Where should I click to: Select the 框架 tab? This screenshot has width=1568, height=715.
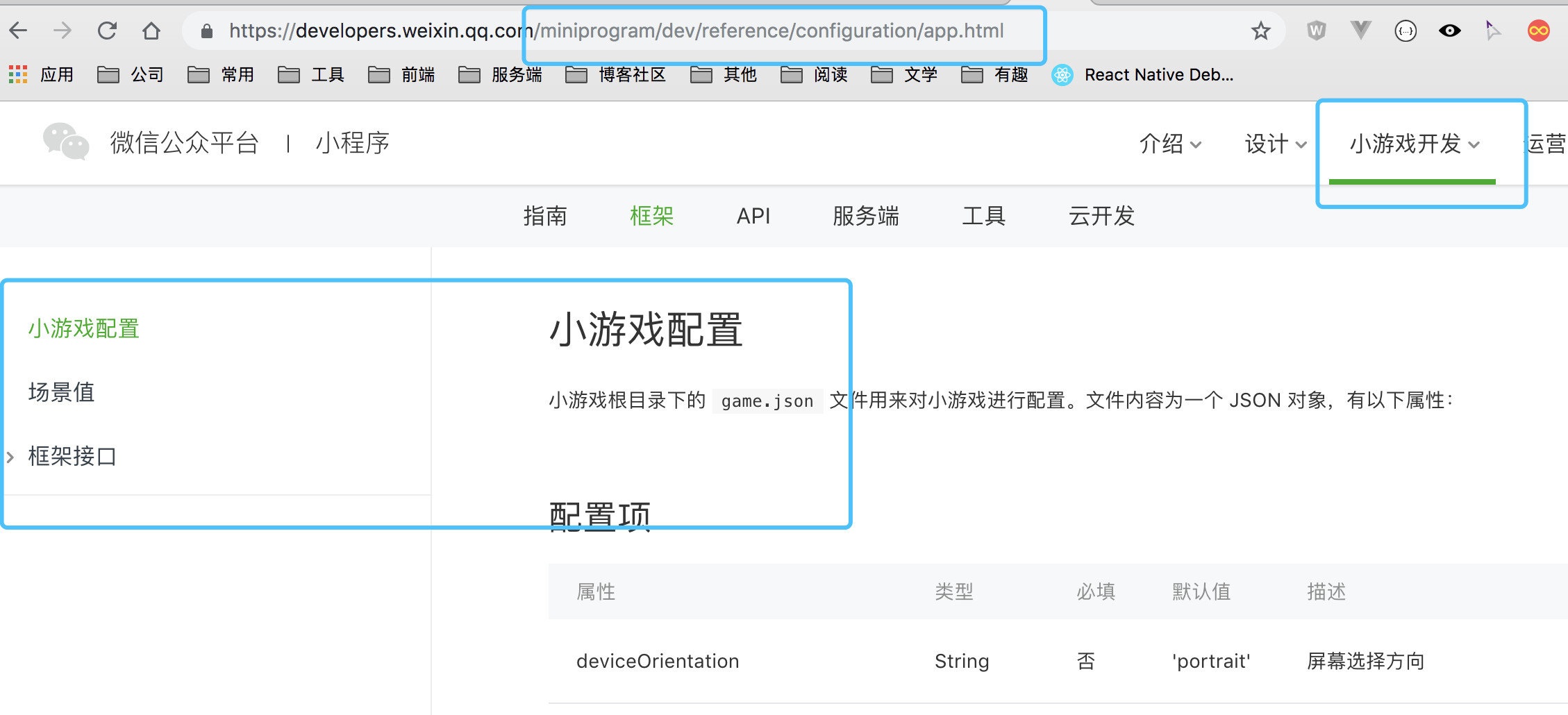pyautogui.click(x=651, y=216)
